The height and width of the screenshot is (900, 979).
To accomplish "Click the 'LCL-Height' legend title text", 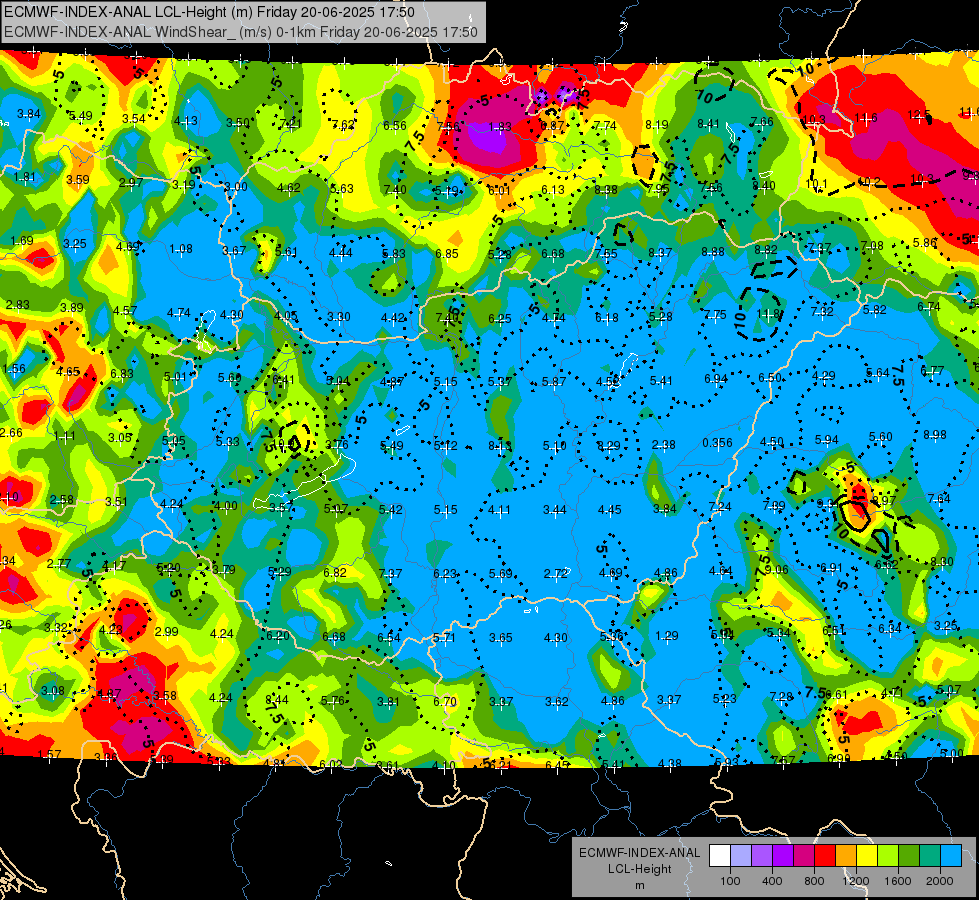I will [639, 869].
